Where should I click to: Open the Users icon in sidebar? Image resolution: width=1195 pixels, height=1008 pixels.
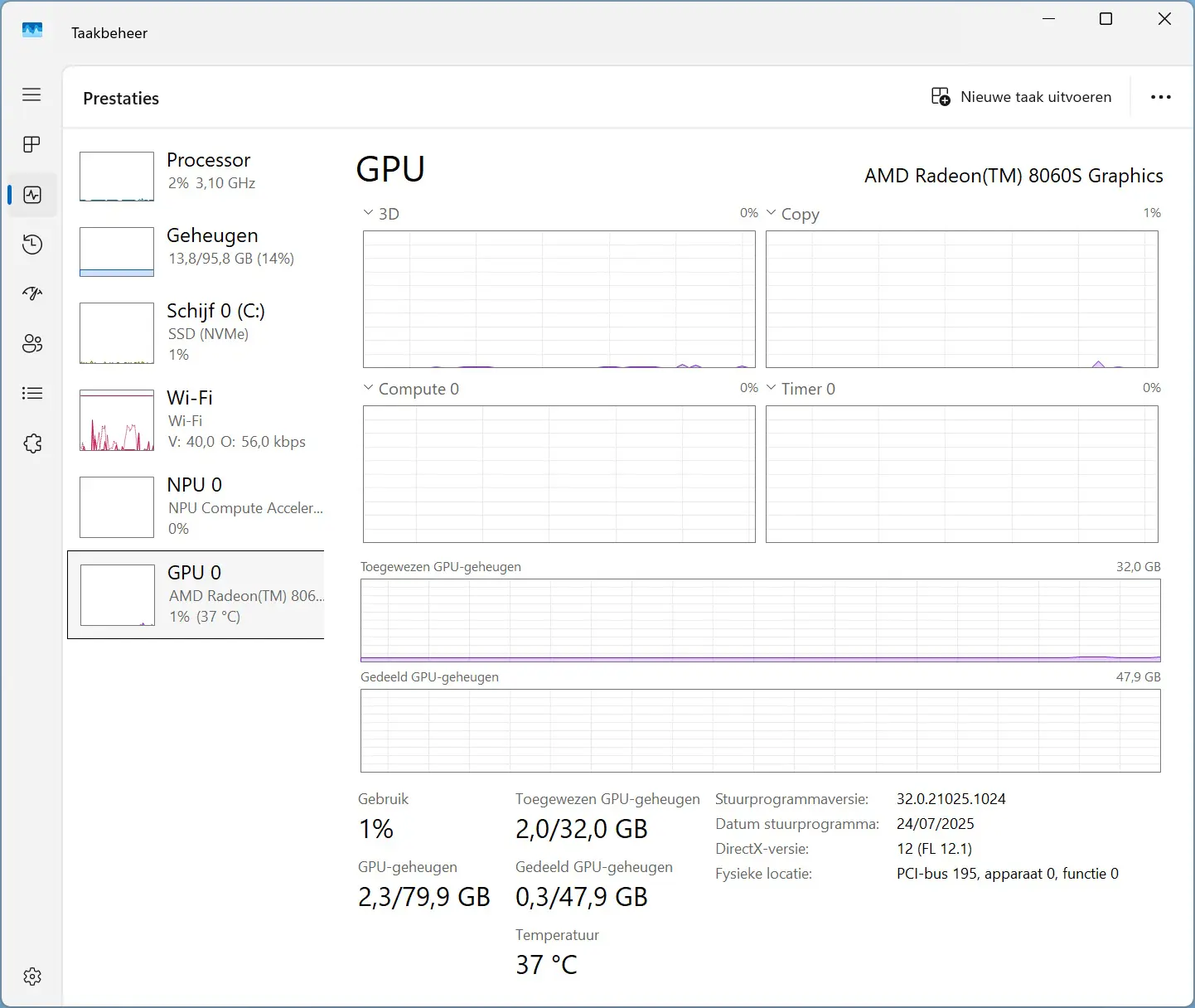(32, 343)
